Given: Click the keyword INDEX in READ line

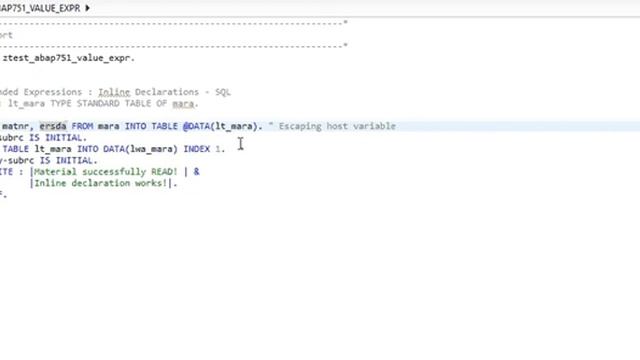Looking at the screenshot, I should pyautogui.click(x=196, y=149).
